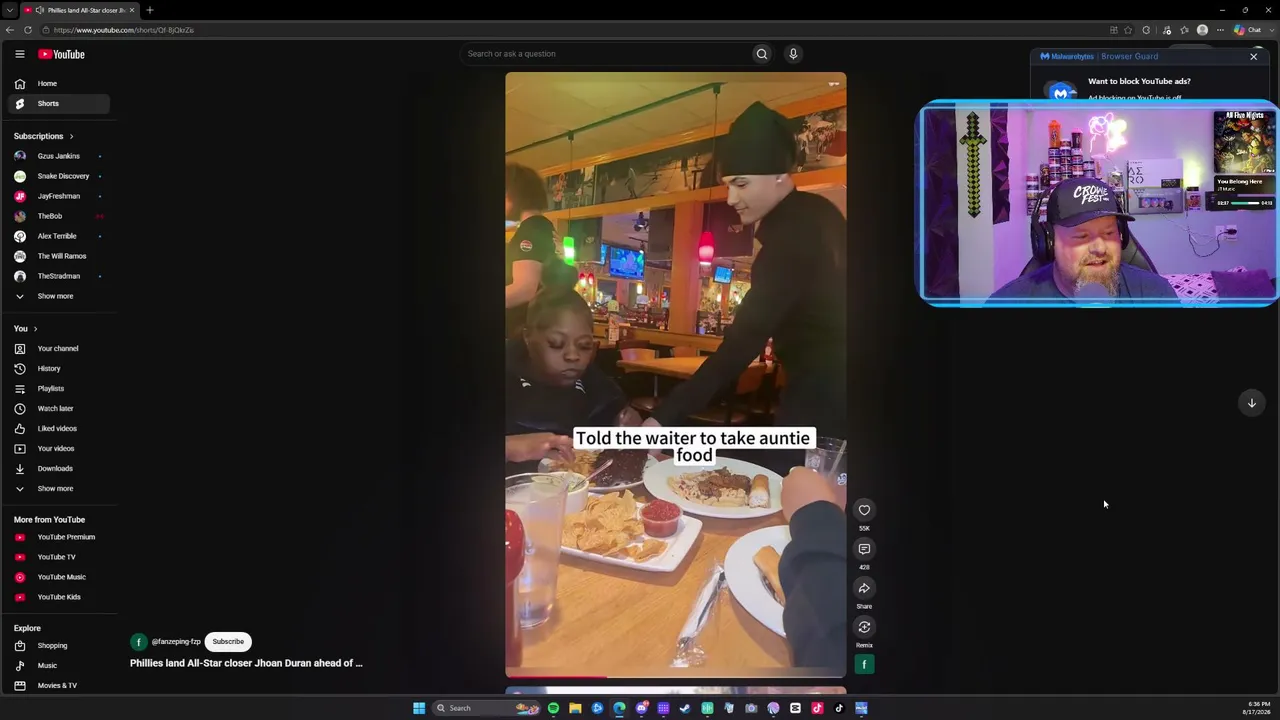Search with the magnifying glass button

pyautogui.click(x=762, y=54)
